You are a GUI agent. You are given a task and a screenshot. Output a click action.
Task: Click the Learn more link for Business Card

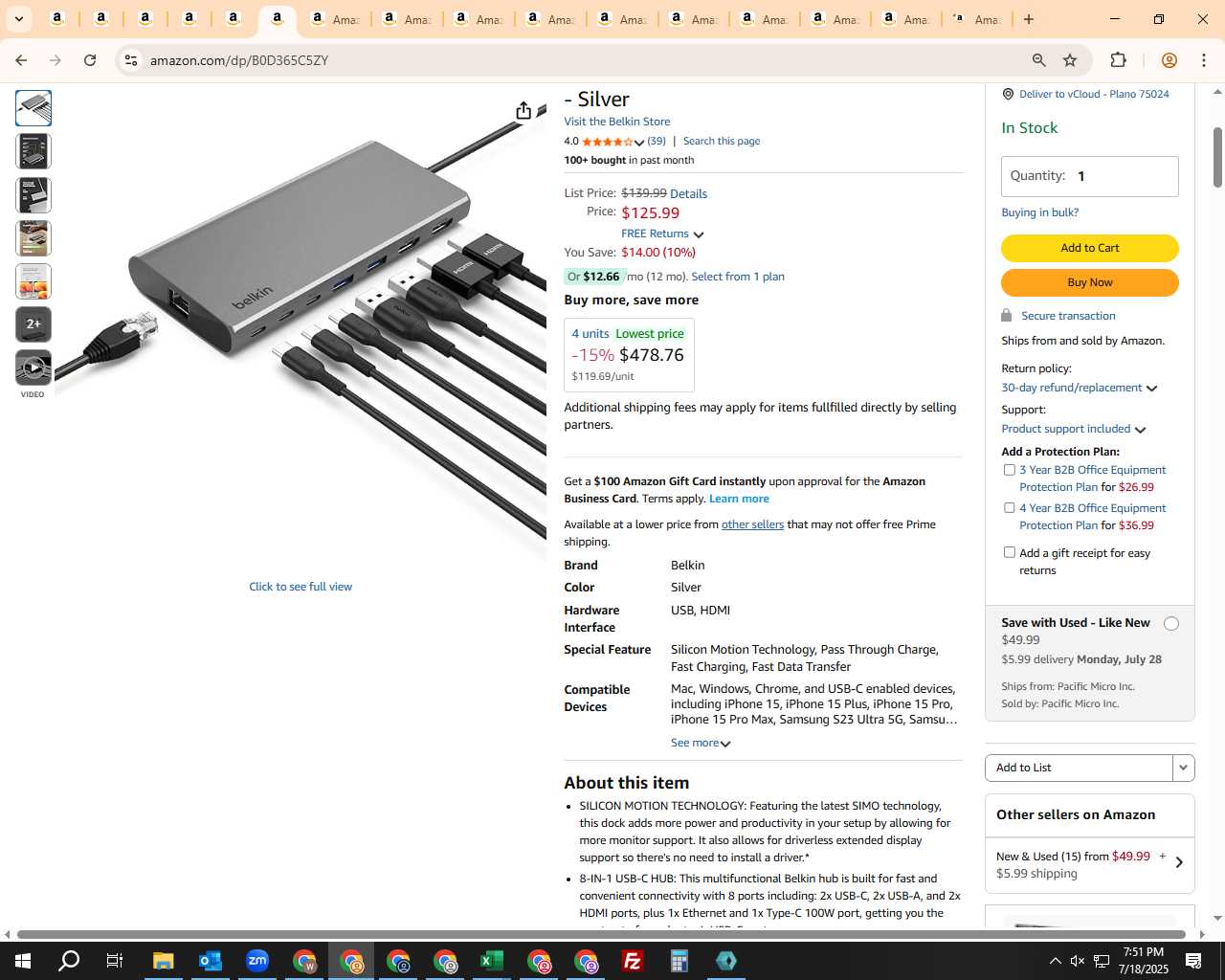point(739,499)
